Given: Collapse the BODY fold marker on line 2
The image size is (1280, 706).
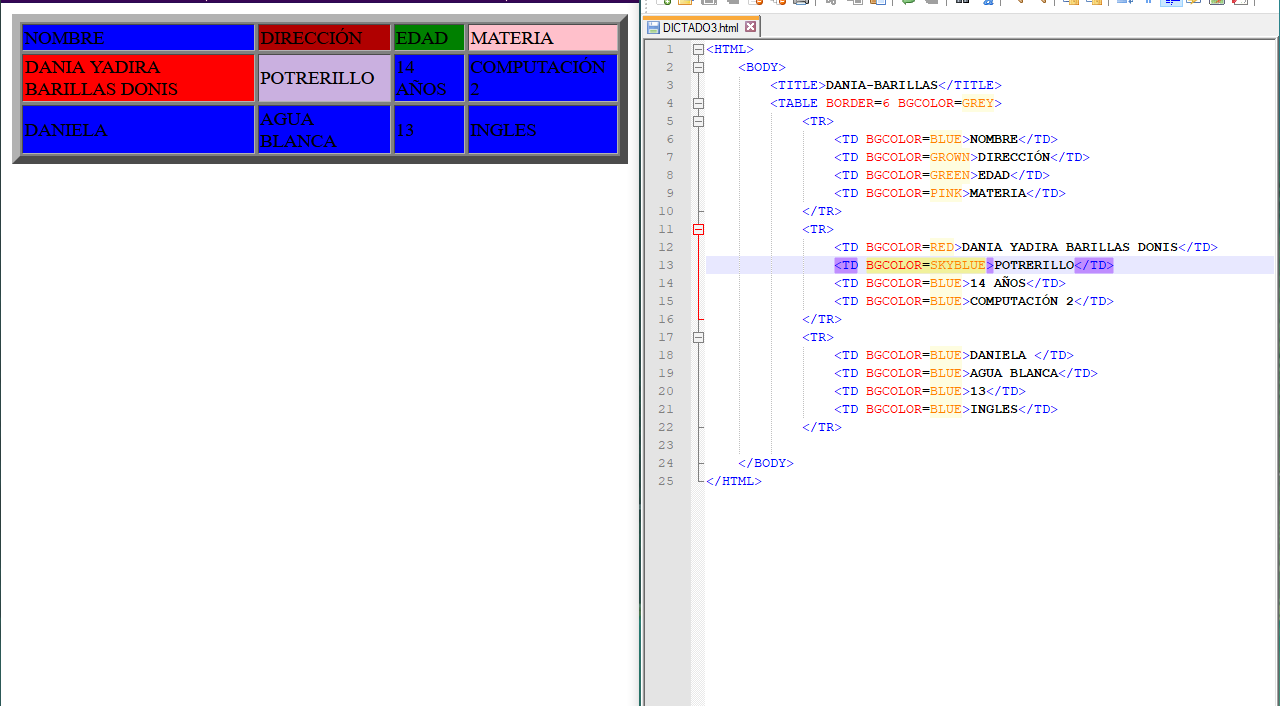Looking at the screenshot, I should coord(698,67).
